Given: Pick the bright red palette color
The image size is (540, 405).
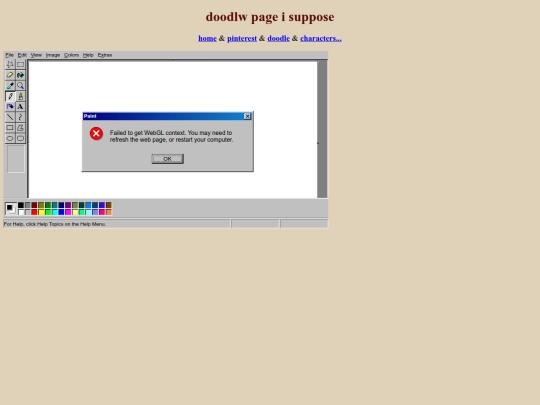Looking at the screenshot, I should tap(34, 212).
